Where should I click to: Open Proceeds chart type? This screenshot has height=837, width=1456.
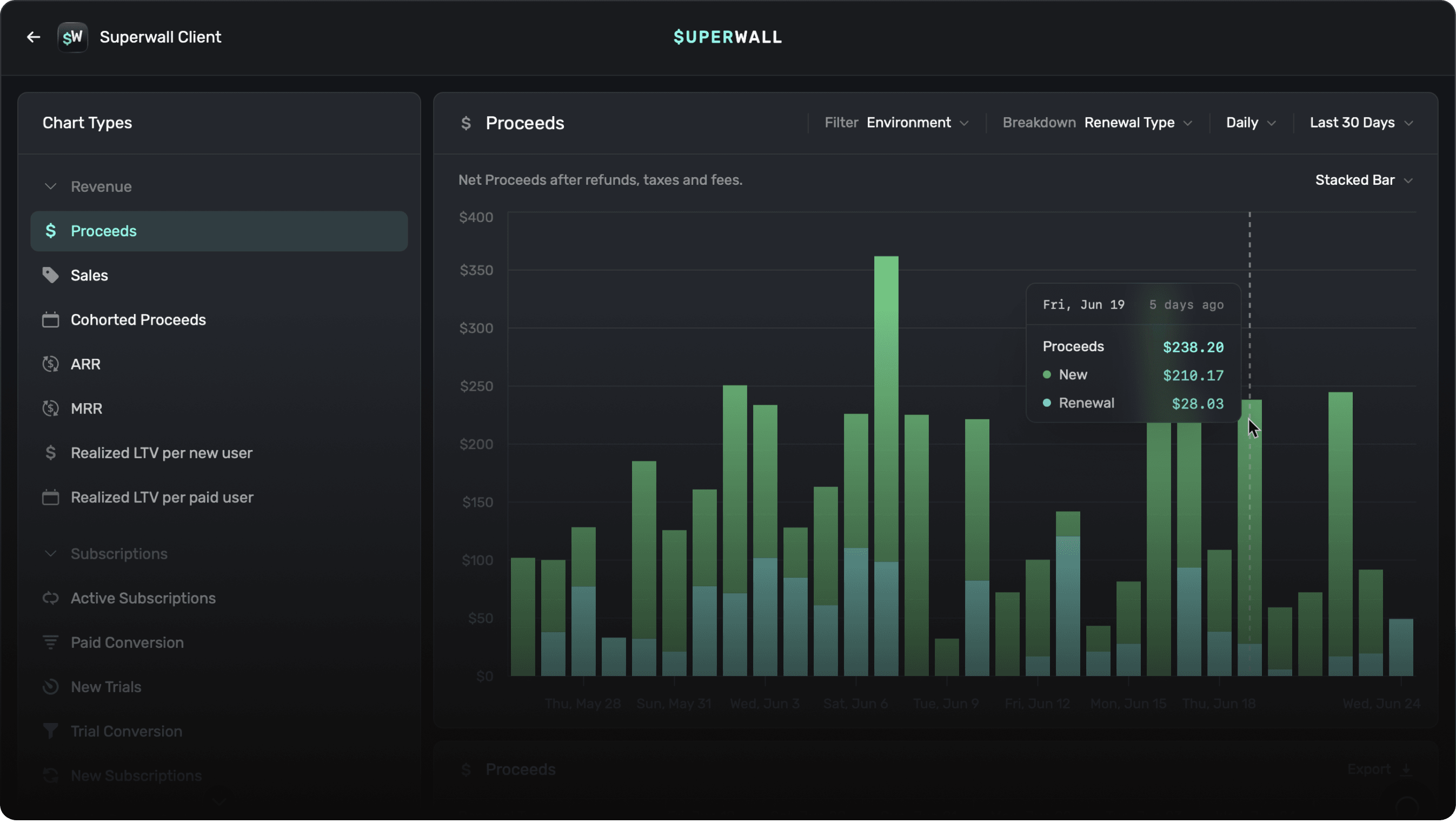(219, 231)
